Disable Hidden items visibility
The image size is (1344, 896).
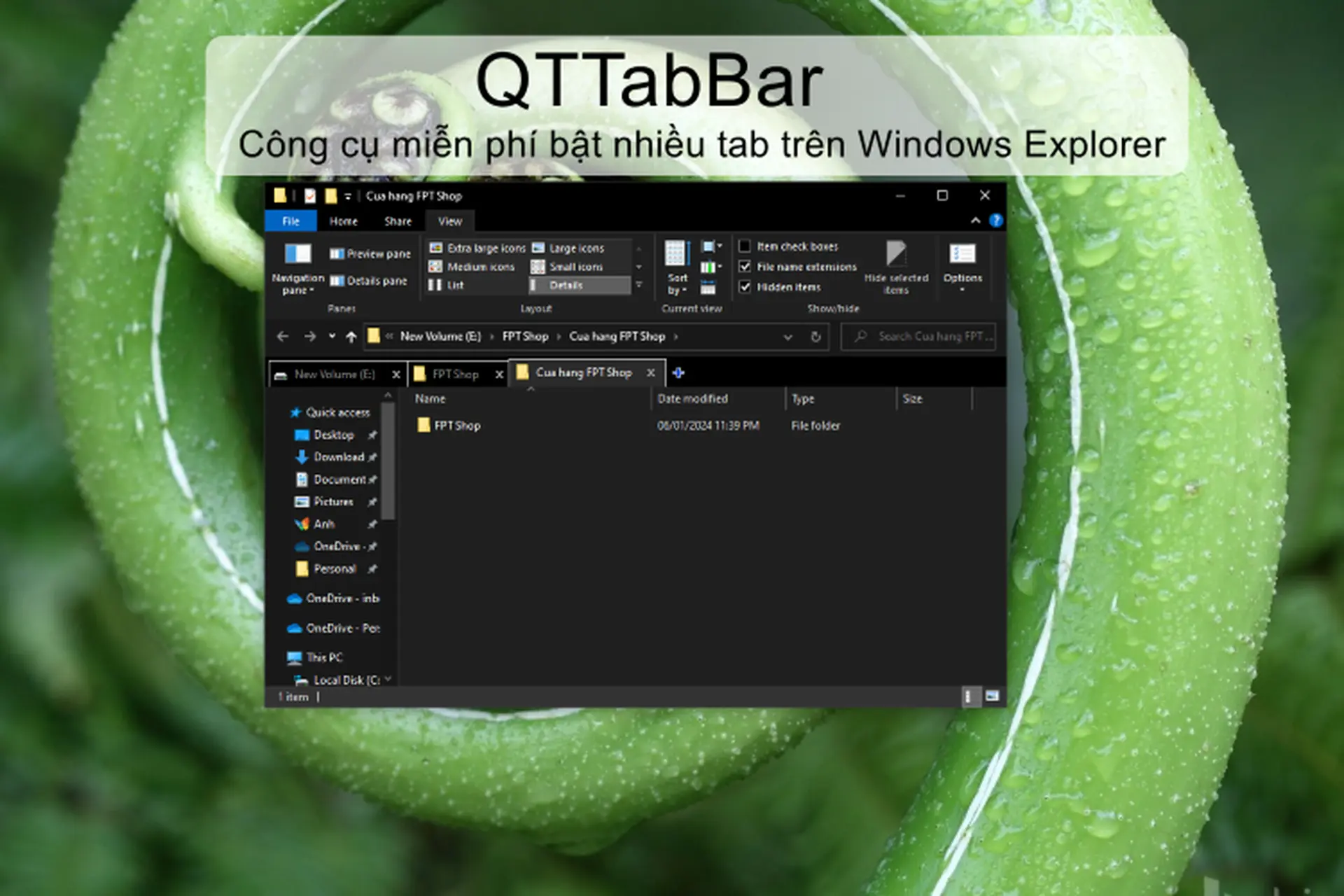tap(745, 287)
